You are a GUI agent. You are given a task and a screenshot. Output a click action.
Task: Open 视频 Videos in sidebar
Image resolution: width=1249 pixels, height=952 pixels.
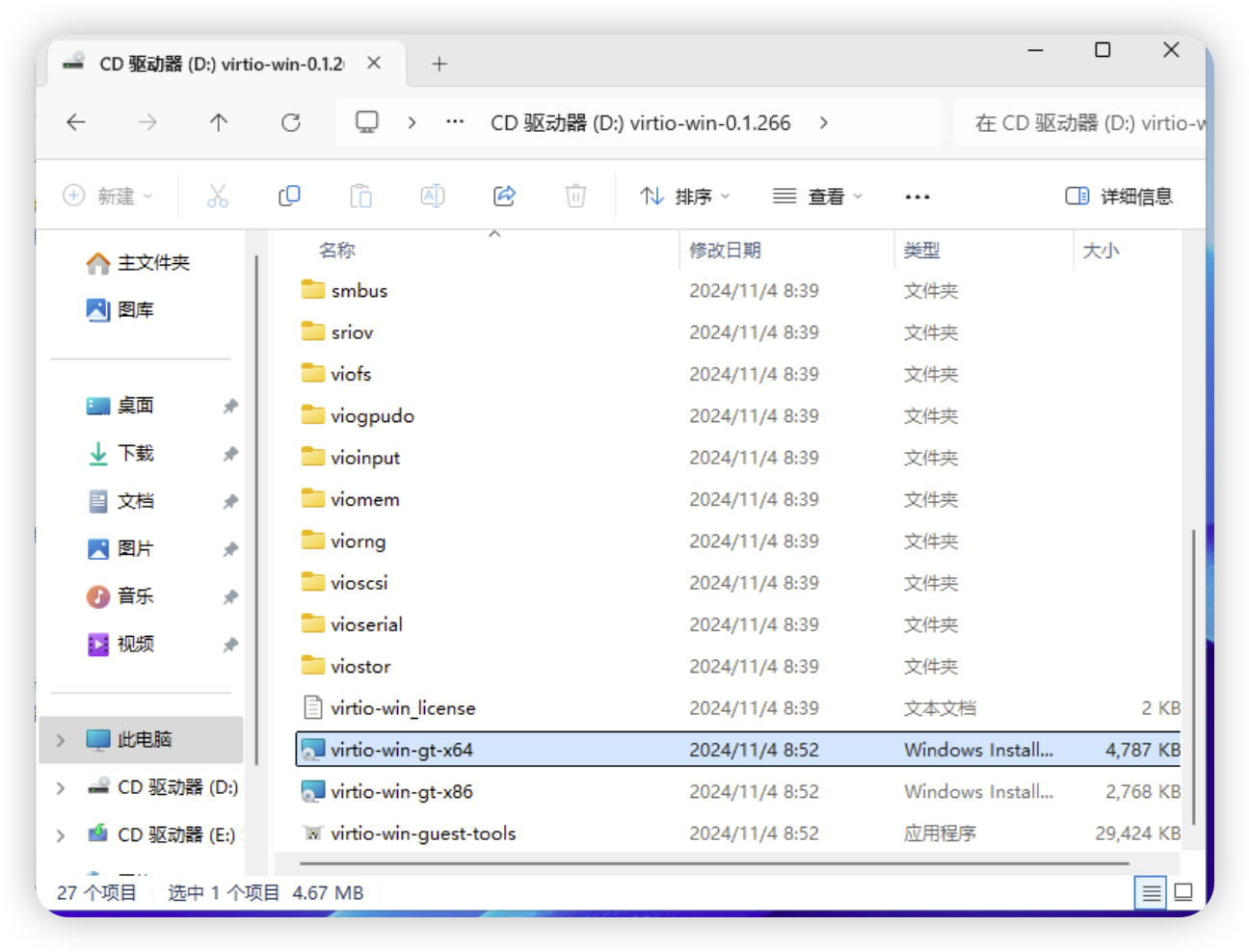point(120,644)
